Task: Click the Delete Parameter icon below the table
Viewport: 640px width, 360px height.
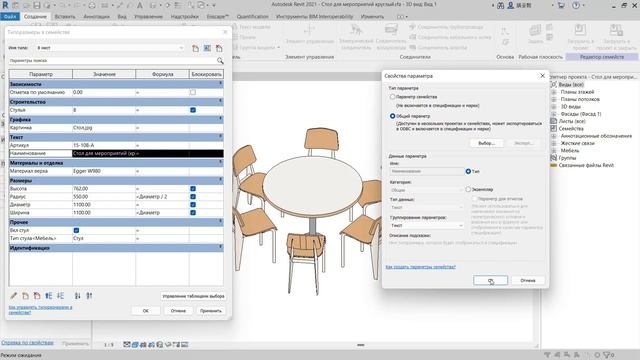Action: coord(37,296)
